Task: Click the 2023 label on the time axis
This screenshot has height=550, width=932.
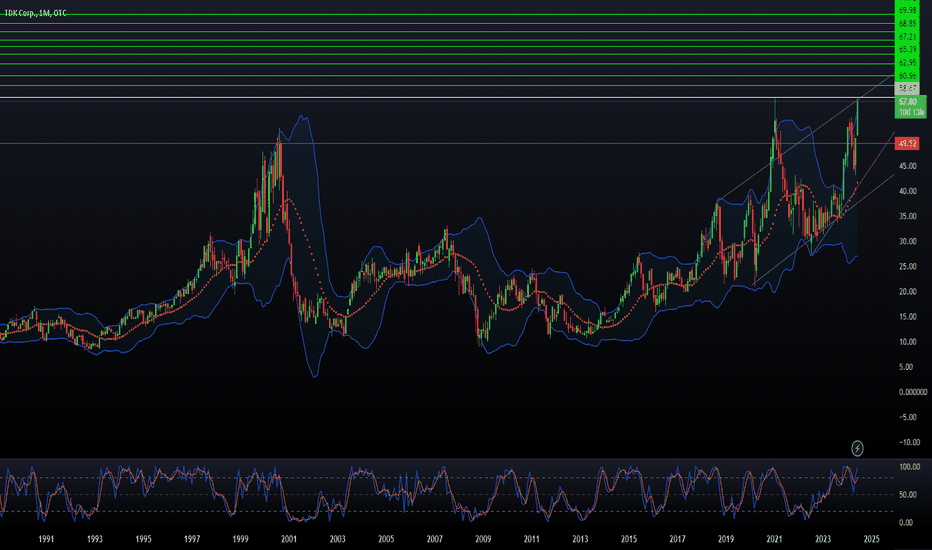Action: (823, 539)
